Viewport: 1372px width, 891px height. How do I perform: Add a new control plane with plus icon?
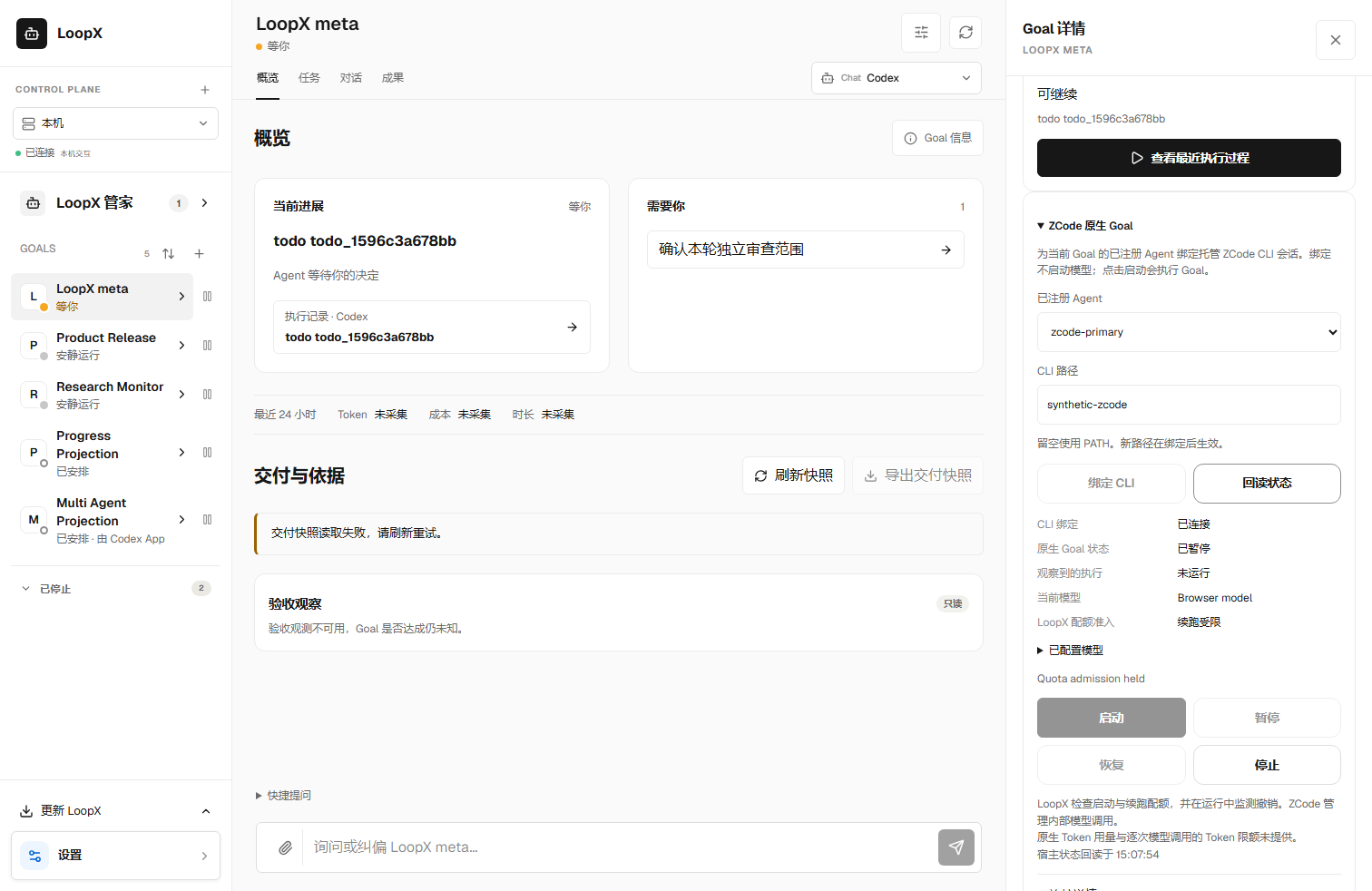click(x=205, y=90)
